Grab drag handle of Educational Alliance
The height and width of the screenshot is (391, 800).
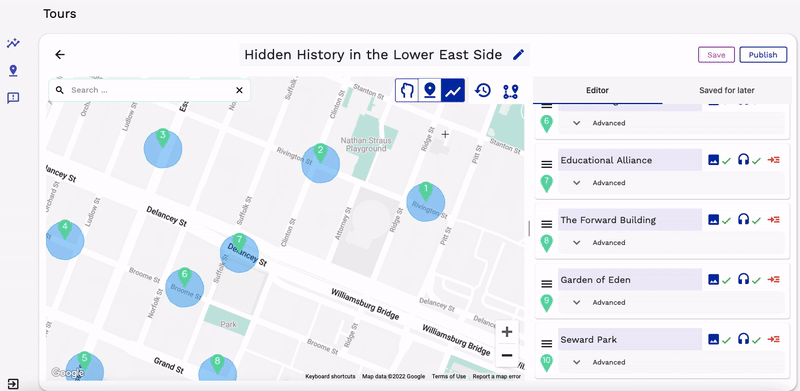tap(546, 164)
